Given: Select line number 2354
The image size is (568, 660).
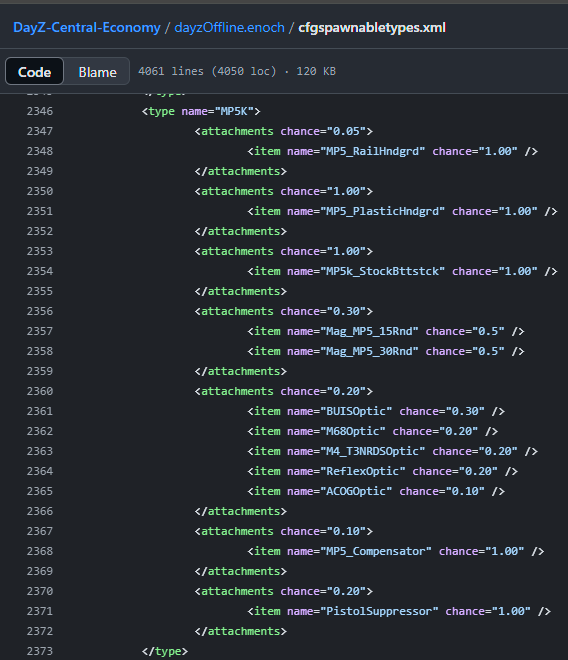Looking at the screenshot, I should (x=40, y=271).
